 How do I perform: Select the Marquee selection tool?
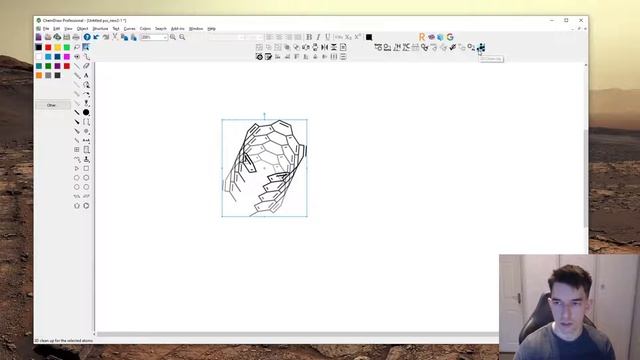tap(86, 47)
